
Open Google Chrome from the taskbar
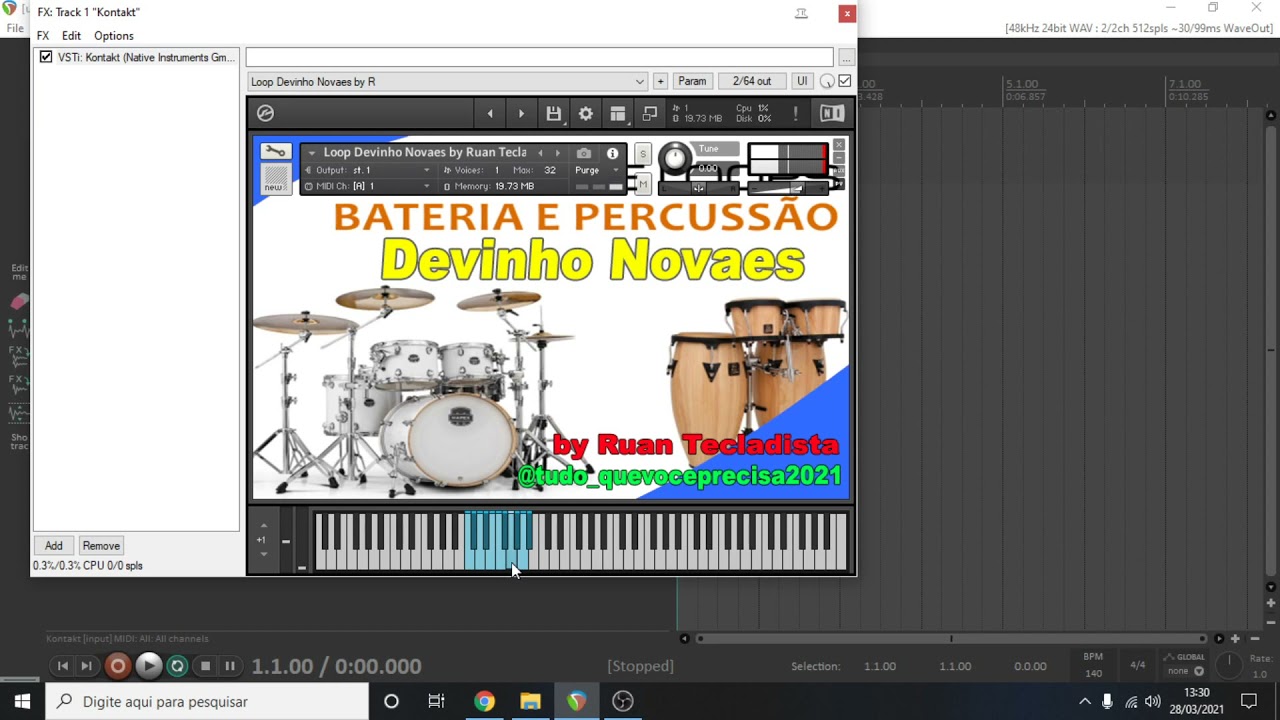click(x=484, y=701)
